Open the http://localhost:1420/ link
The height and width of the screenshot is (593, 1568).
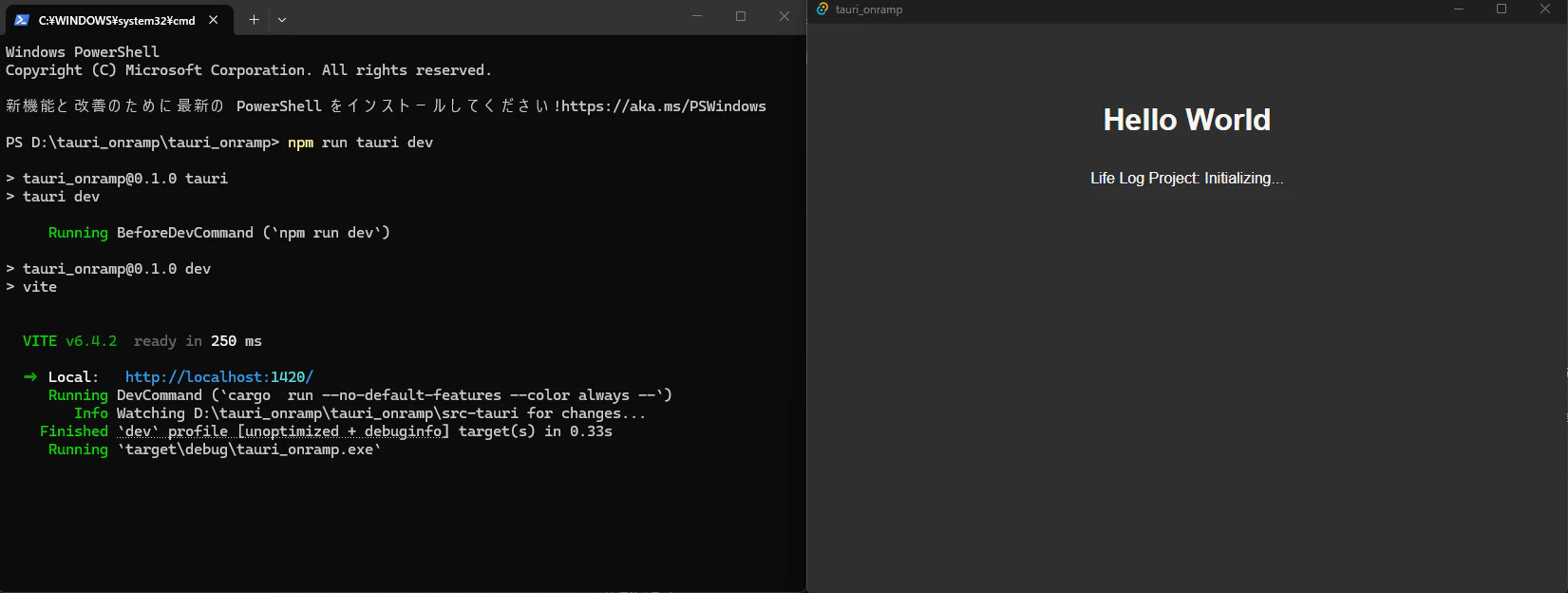tap(219, 377)
